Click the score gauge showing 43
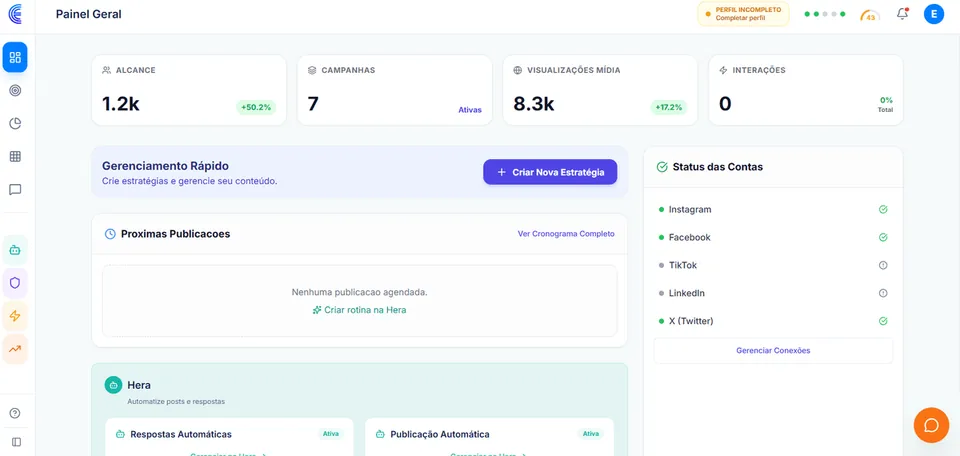This screenshot has height=456, width=960. point(870,15)
